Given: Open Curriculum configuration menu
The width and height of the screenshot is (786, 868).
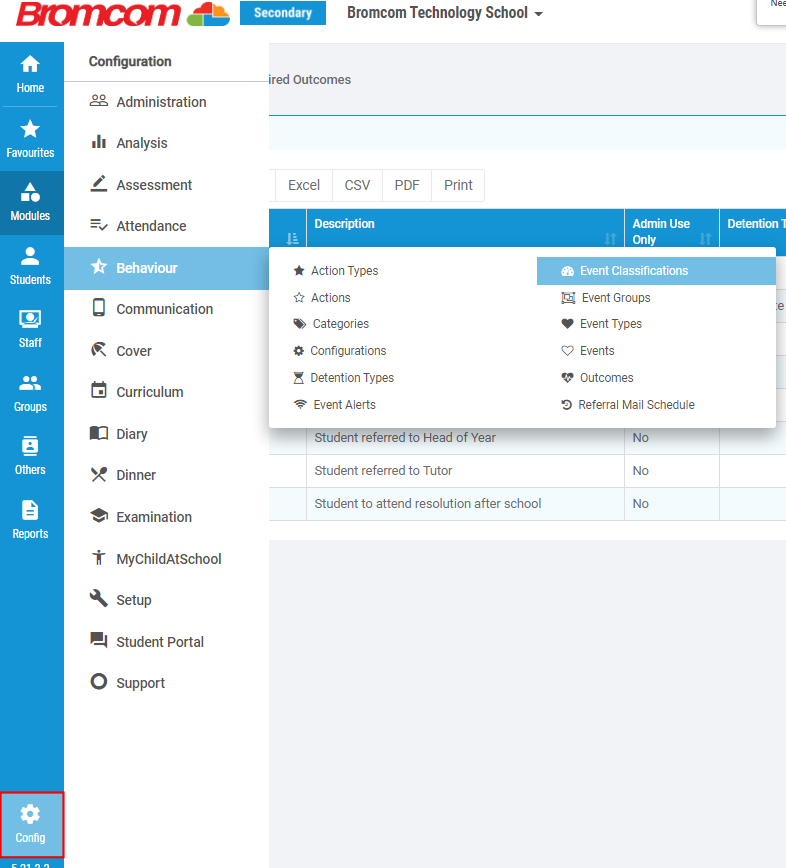Looking at the screenshot, I should 167,392.
